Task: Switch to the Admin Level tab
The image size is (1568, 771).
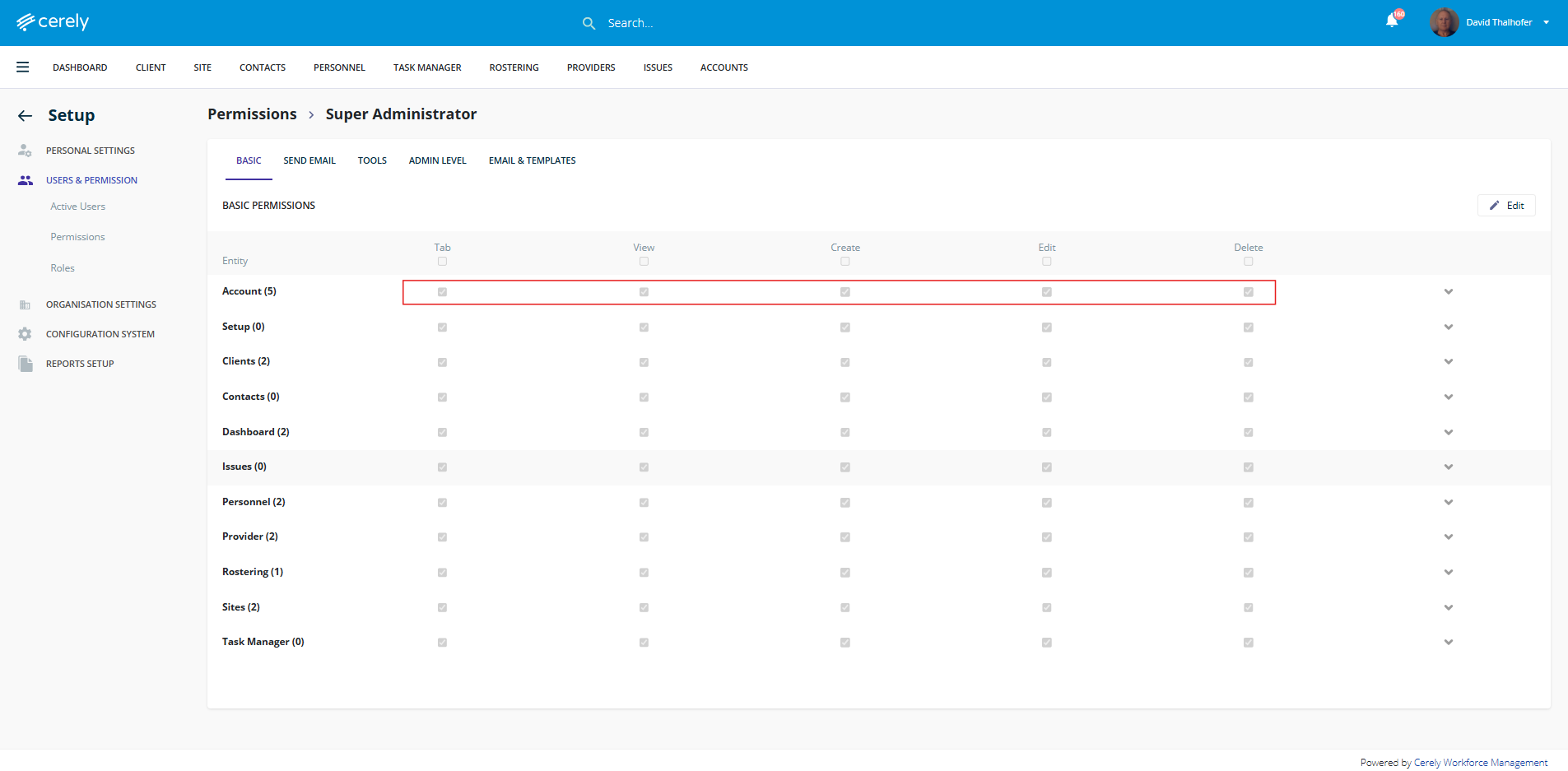Action: point(437,160)
